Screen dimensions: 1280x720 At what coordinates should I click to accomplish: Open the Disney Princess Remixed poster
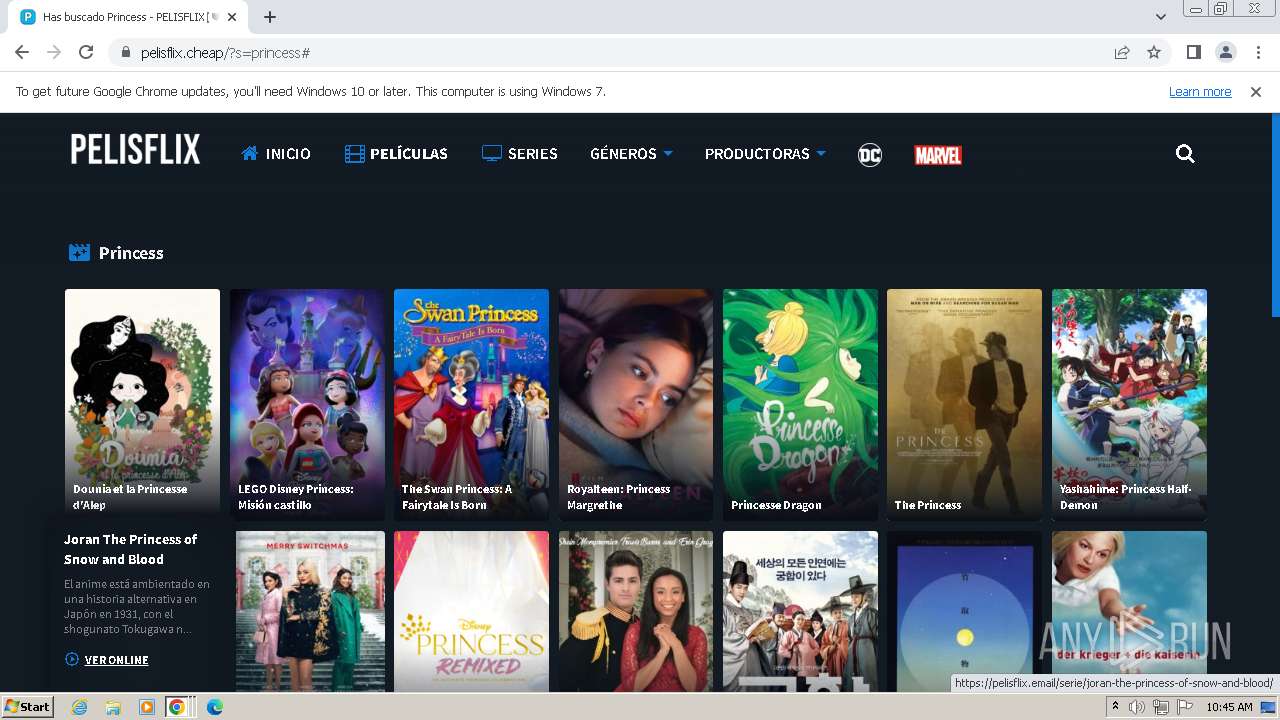(x=471, y=611)
